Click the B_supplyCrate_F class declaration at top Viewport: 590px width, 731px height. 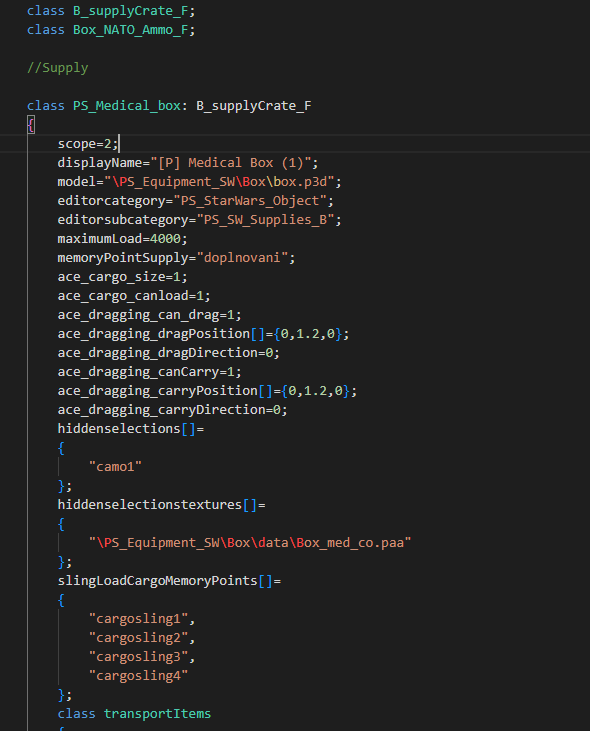[x=111, y=10]
